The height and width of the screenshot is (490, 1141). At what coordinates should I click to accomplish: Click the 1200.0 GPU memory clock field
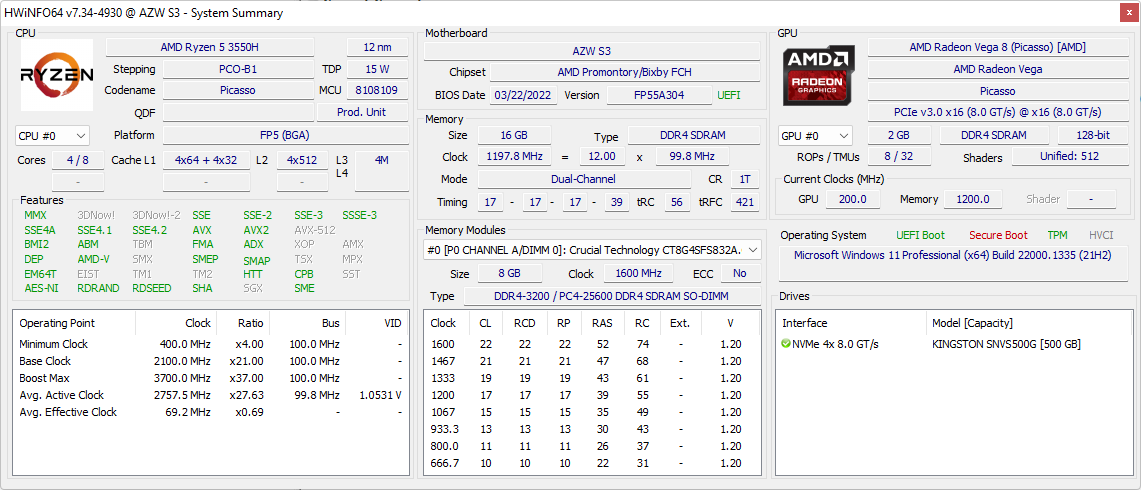(x=974, y=199)
